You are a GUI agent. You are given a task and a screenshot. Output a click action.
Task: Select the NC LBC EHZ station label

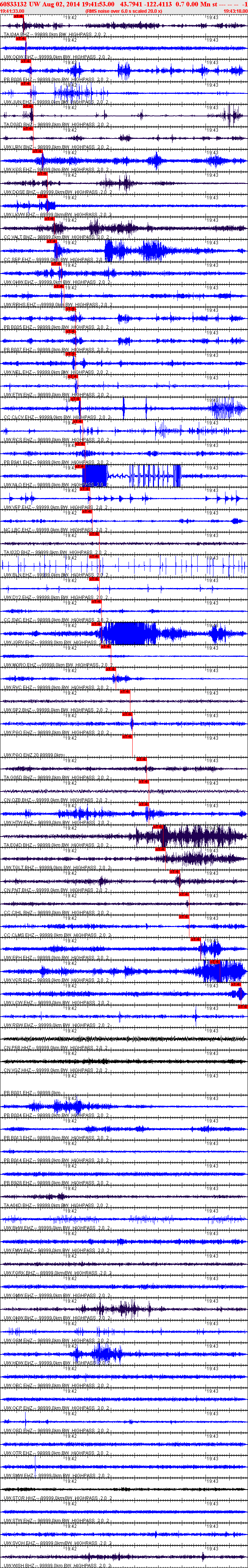point(57,530)
